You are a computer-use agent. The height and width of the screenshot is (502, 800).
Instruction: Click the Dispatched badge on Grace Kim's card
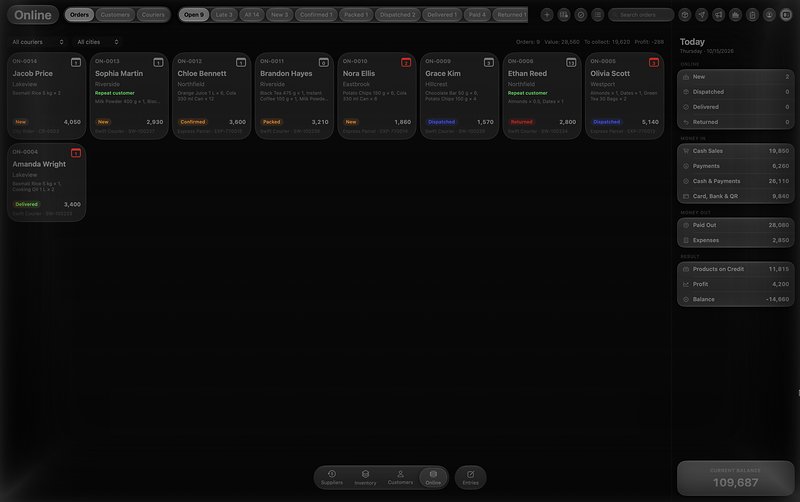[x=441, y=122]
